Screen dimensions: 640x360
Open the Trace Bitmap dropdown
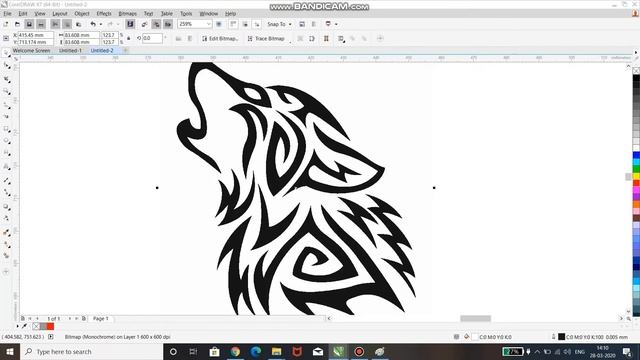[x=266, y=38]
